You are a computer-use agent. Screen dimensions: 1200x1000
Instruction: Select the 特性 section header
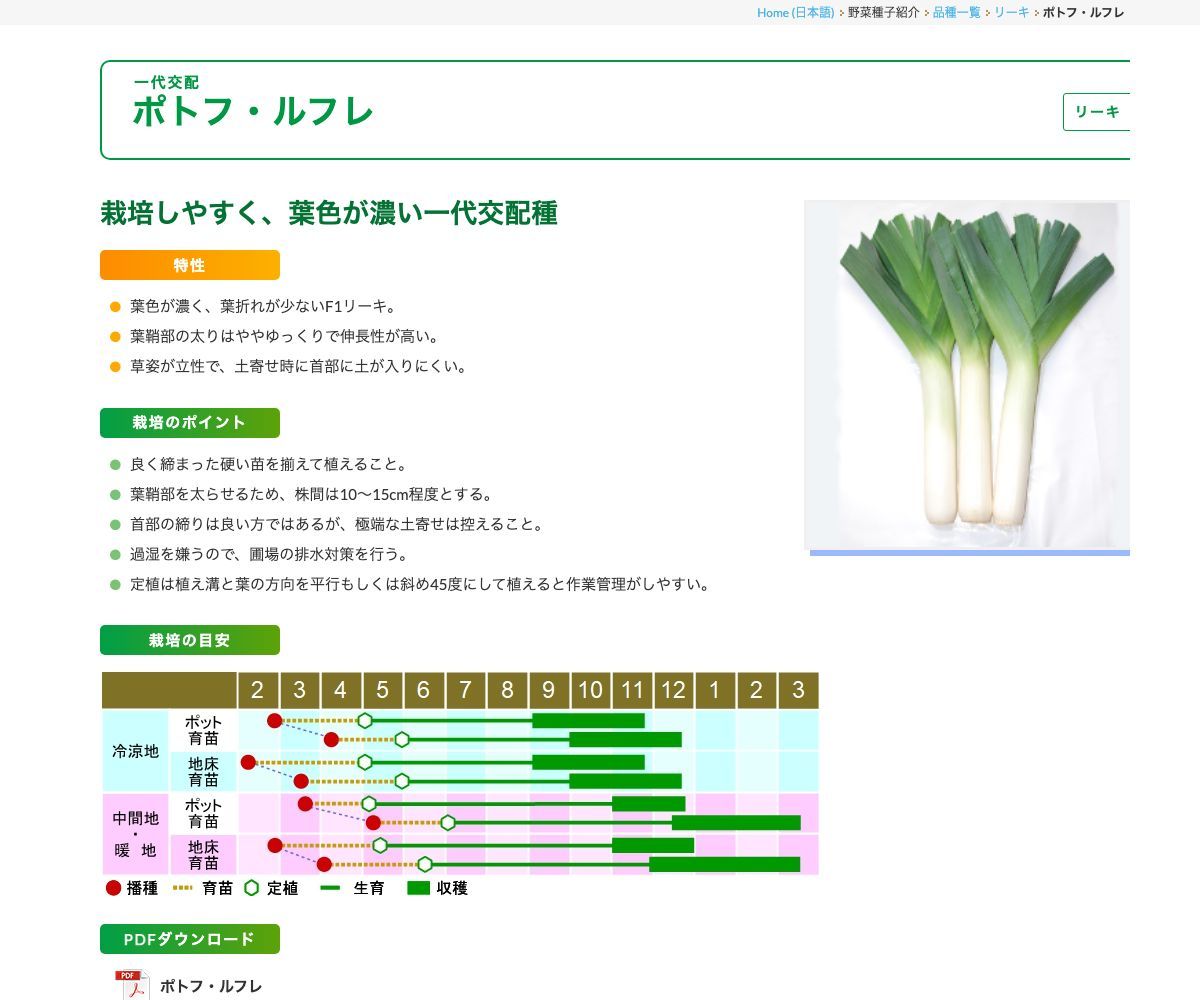190,265
